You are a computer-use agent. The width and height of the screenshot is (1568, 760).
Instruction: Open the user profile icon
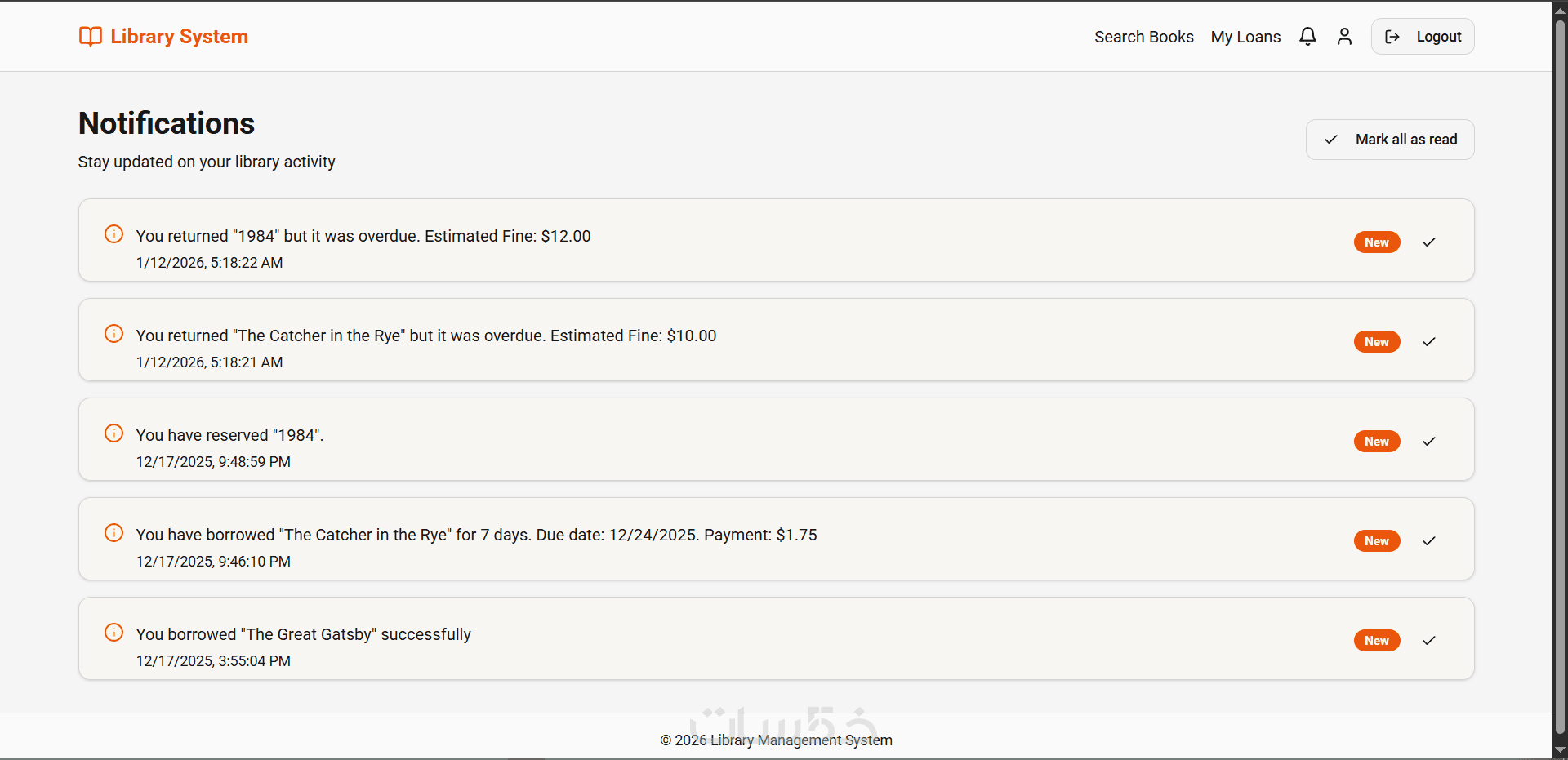[1344, 37]
